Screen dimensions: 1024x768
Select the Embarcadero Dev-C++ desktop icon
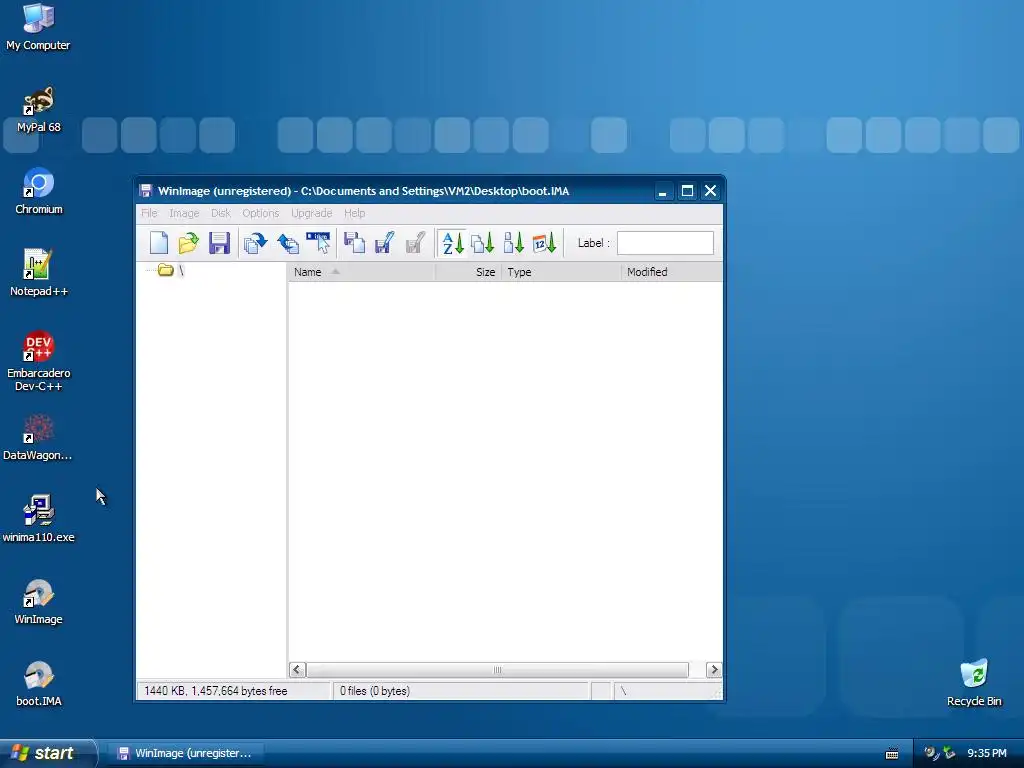(39, 362)
